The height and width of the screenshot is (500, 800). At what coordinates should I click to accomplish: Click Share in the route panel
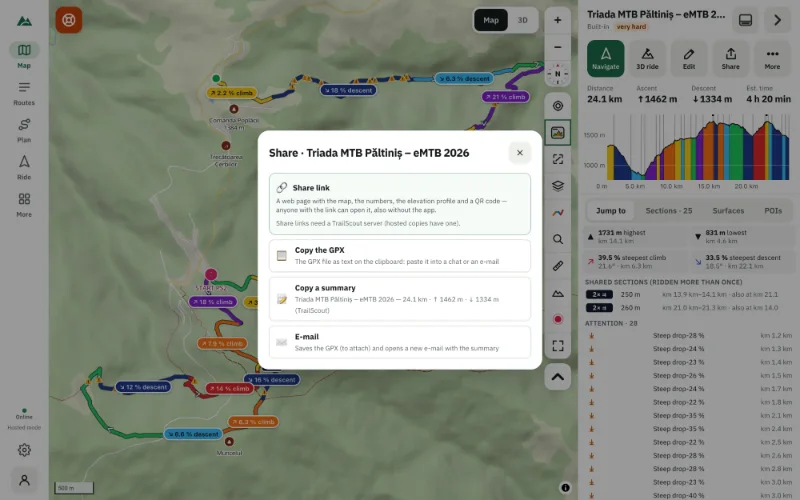coord(731,59)
